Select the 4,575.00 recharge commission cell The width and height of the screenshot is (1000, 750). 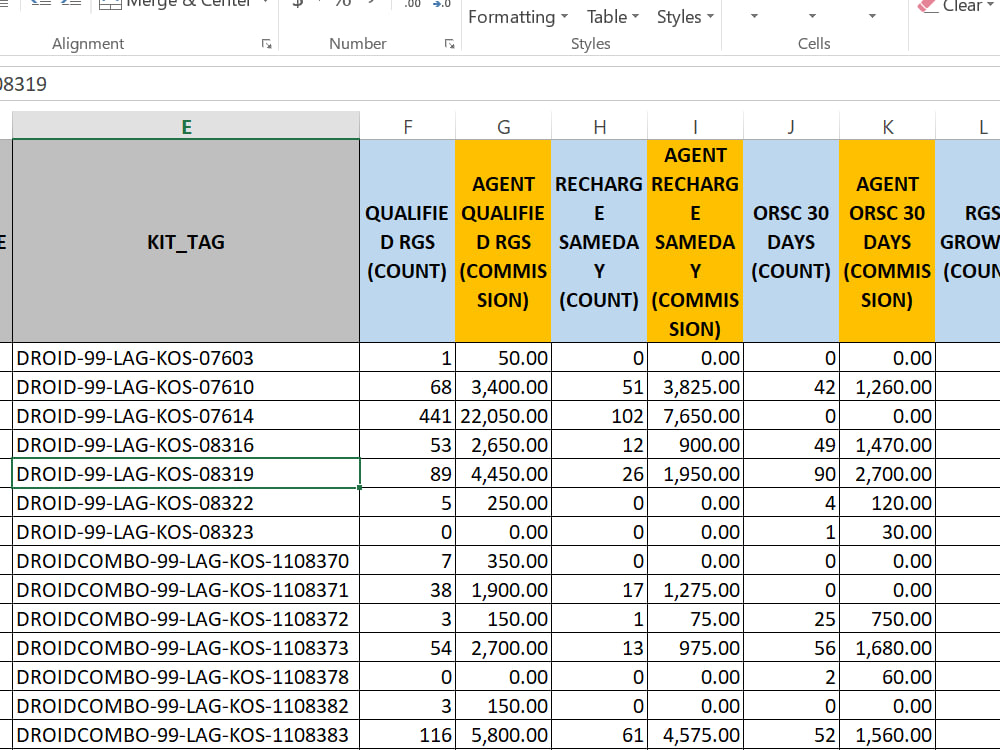pyautogui.click(x=695, y=735)
